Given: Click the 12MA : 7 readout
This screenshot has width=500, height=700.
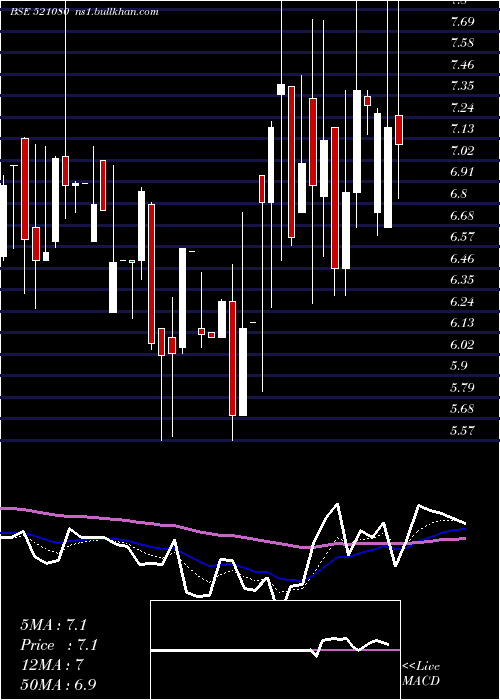Looking at the screenshot, I should click(x=52, y=665).
